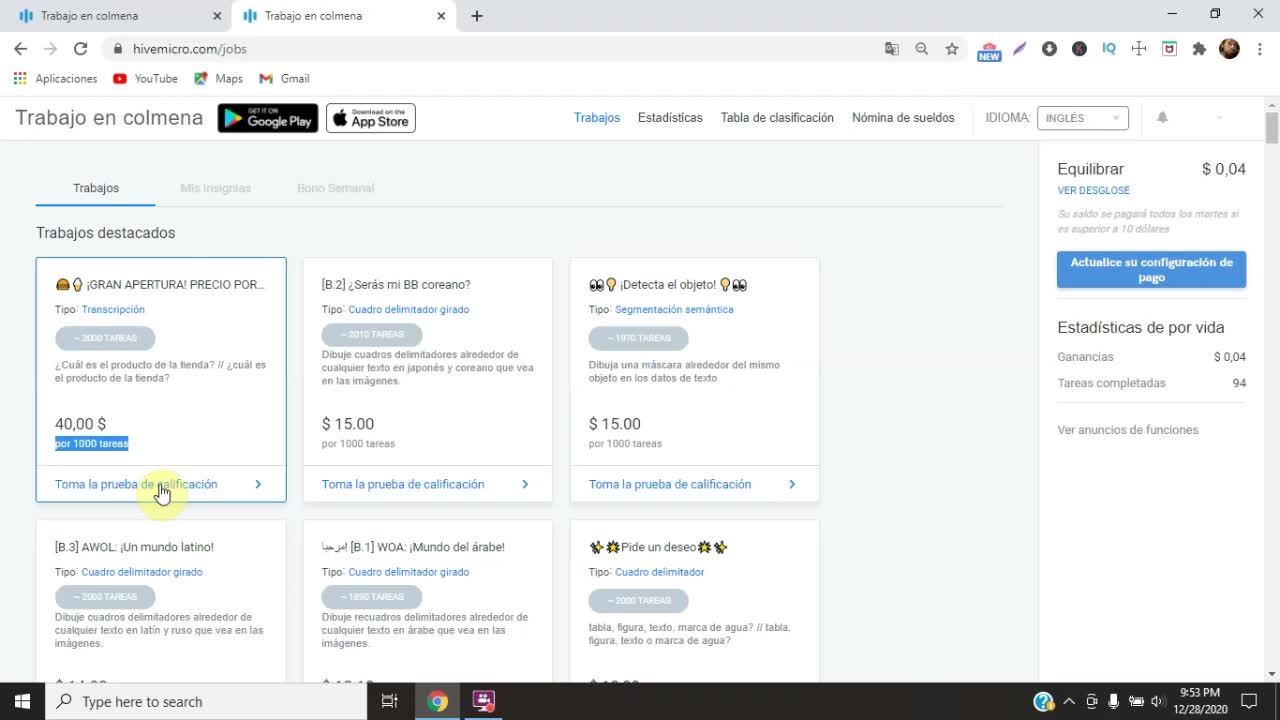Open the IDIOMA language dropdown

pyautogui.click(x=1083, y=118)
